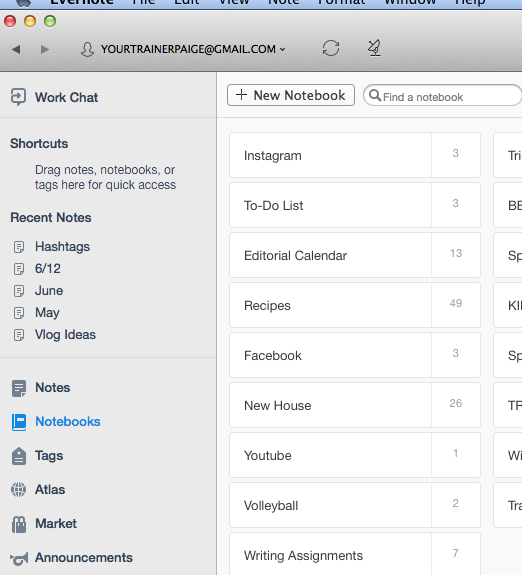Click the Announcements megaphone icon

click(x=19, y=559)
